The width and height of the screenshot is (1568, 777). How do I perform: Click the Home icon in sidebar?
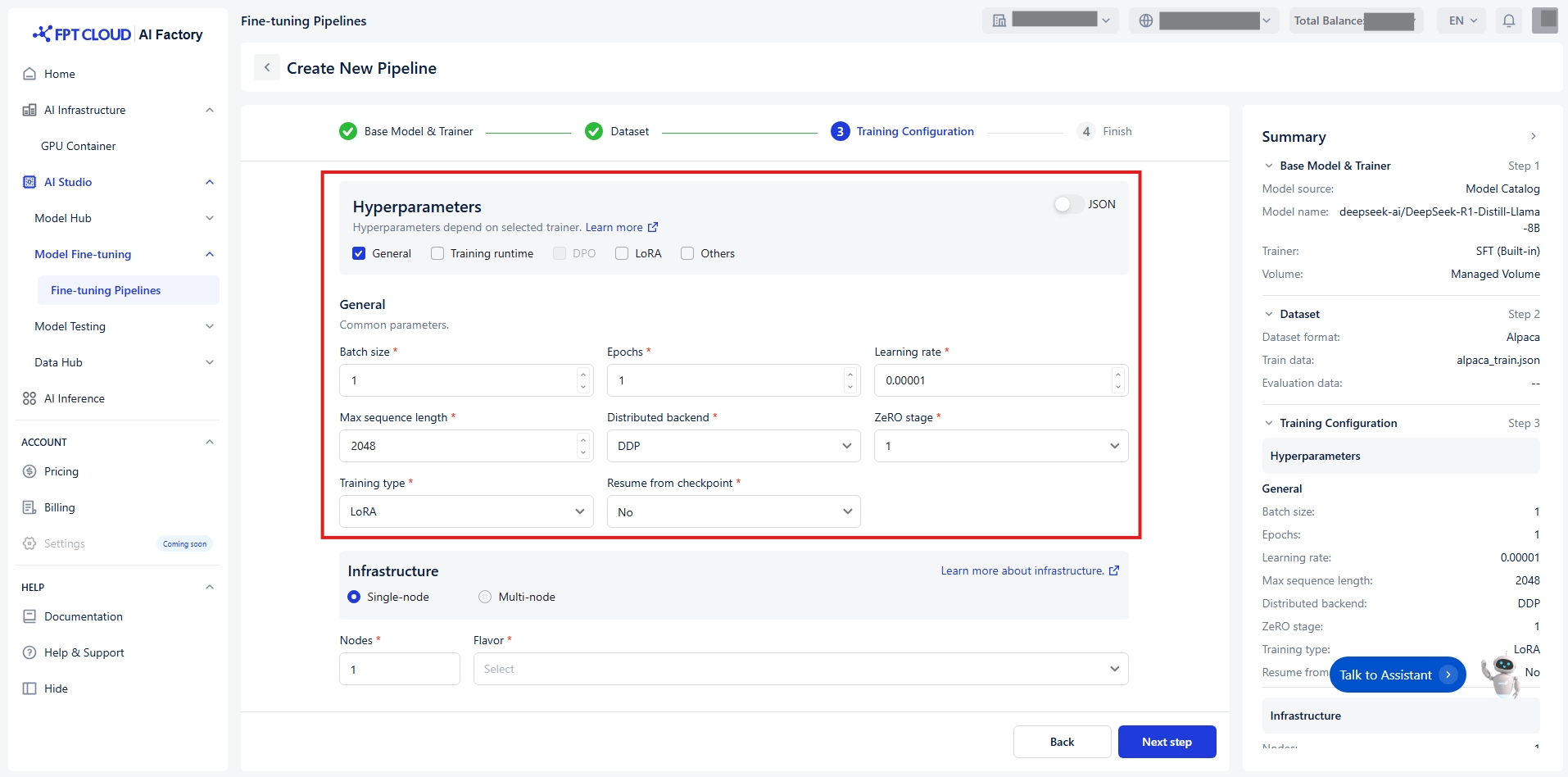(29, 74)
